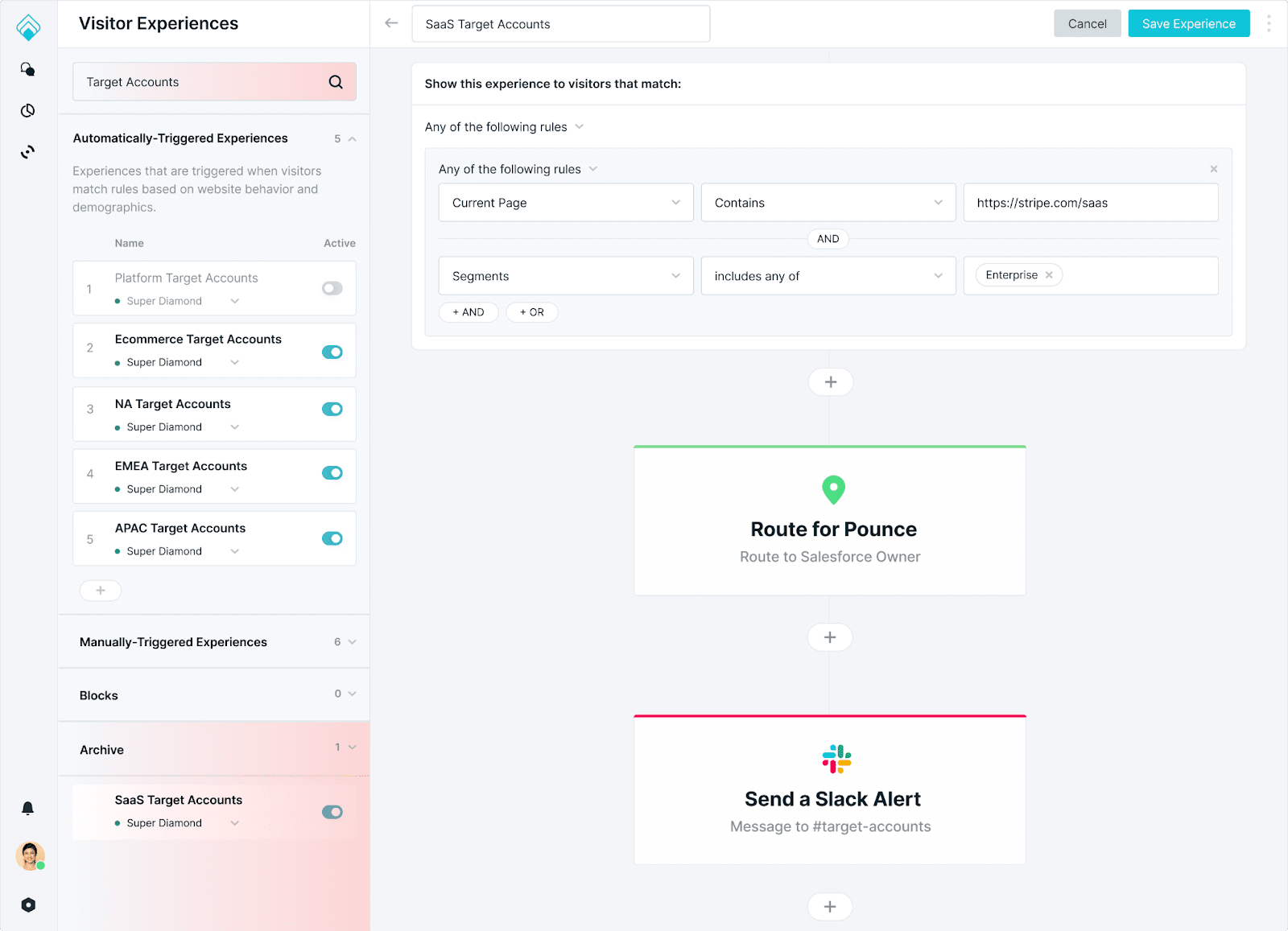Enable the Platform Target Accounts toggle
1288x931 pixels.
[332, 288]
